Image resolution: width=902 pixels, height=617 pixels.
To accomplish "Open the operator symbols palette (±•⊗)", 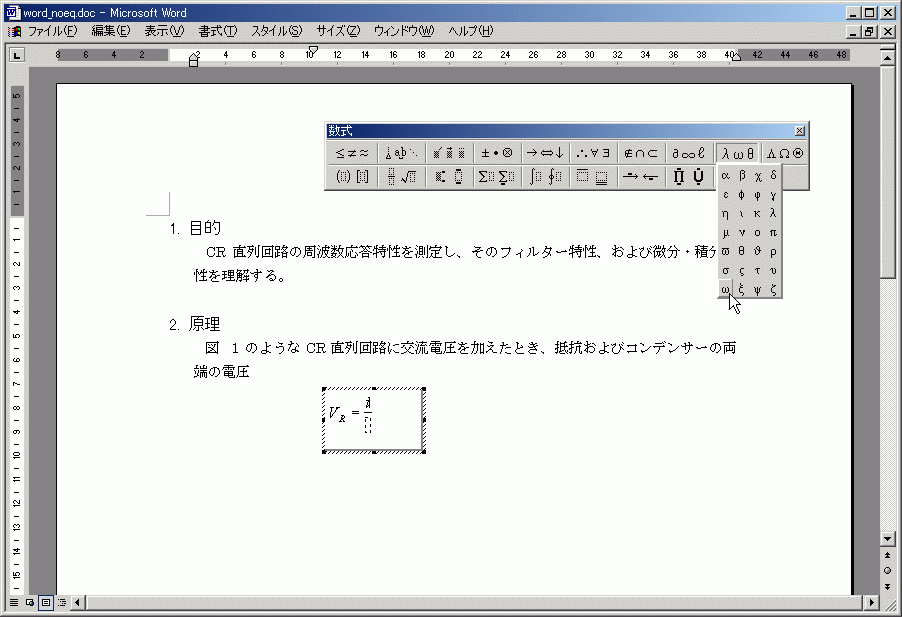I will pos(497,153).
